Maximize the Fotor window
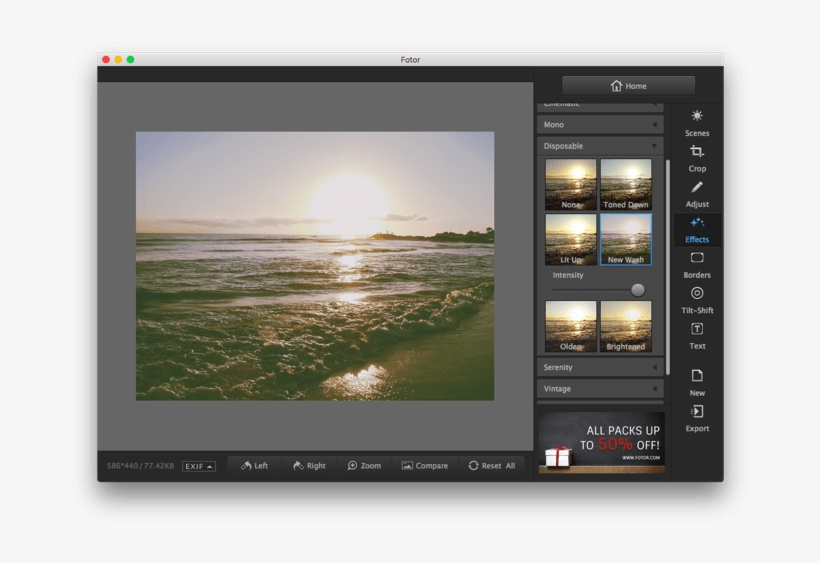Screen dimensions: 820x563 click(131, 60)
